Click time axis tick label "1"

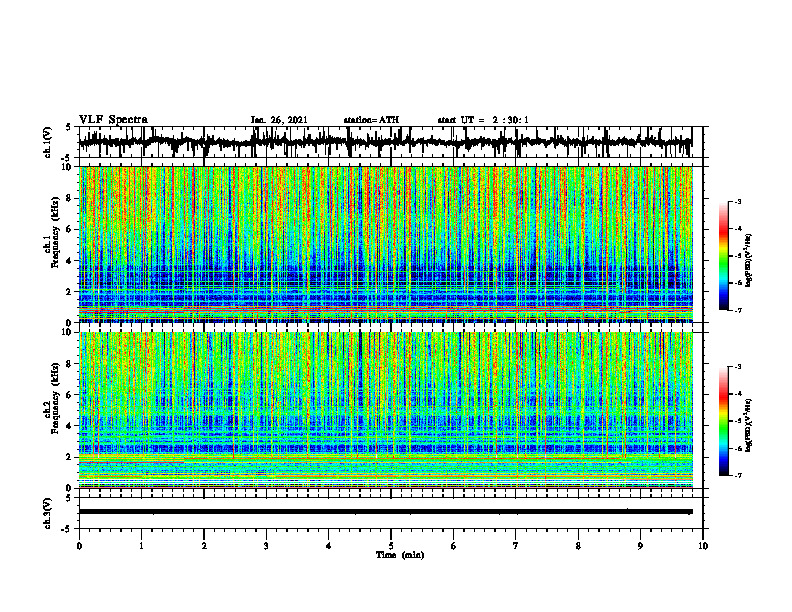point(141,546)
